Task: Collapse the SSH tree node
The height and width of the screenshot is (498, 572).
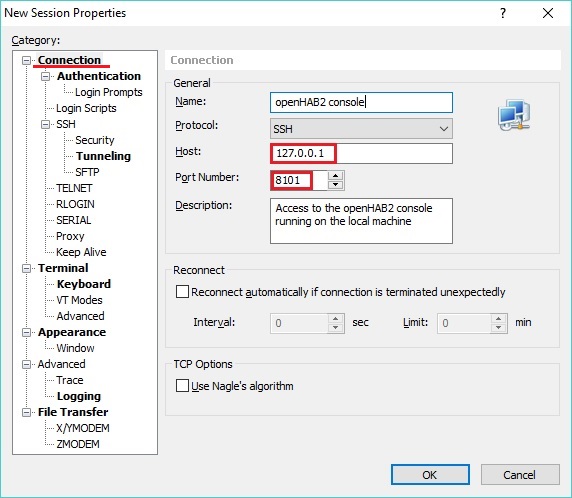Action: [x=45, y=124]
